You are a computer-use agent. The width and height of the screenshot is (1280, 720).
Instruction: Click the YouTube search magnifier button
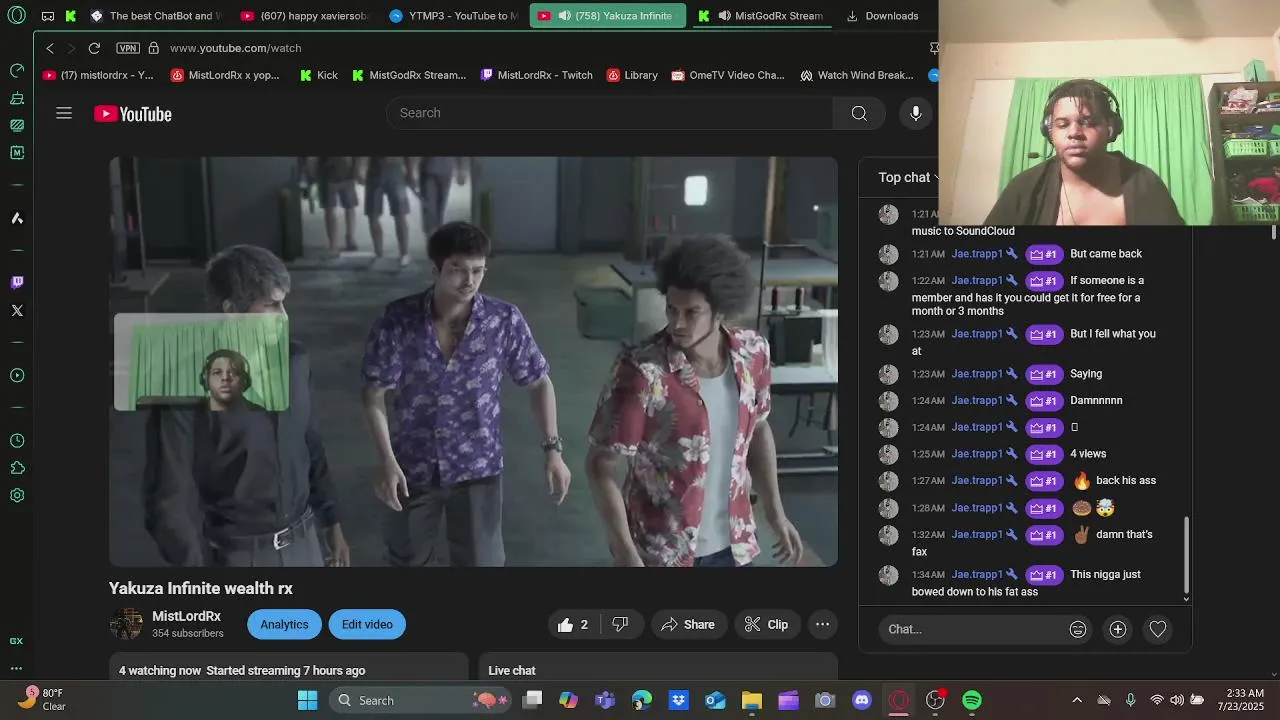[x=859, y=113]
